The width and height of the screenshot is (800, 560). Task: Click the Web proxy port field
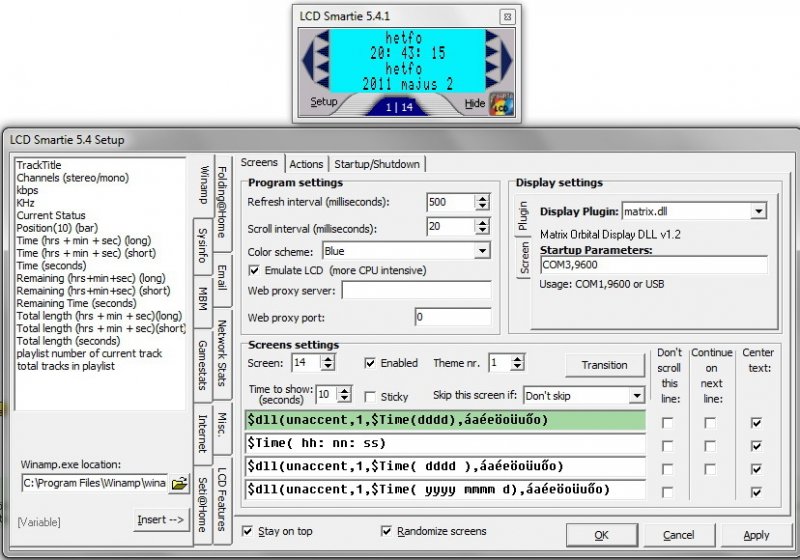[x=453, y=317]
